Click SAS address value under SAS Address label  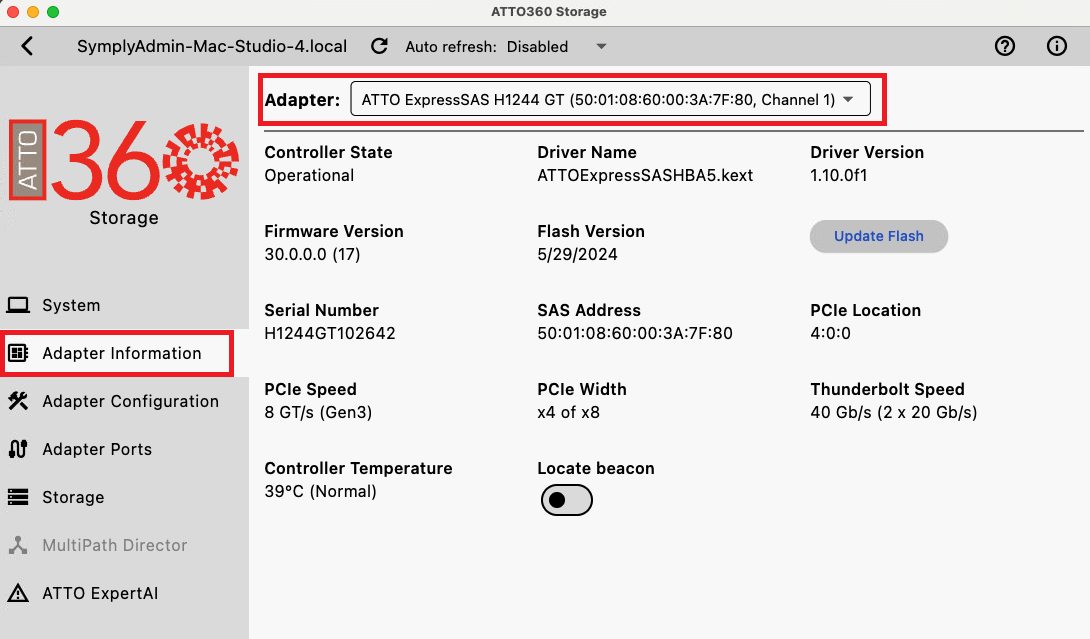pos(635,333)
